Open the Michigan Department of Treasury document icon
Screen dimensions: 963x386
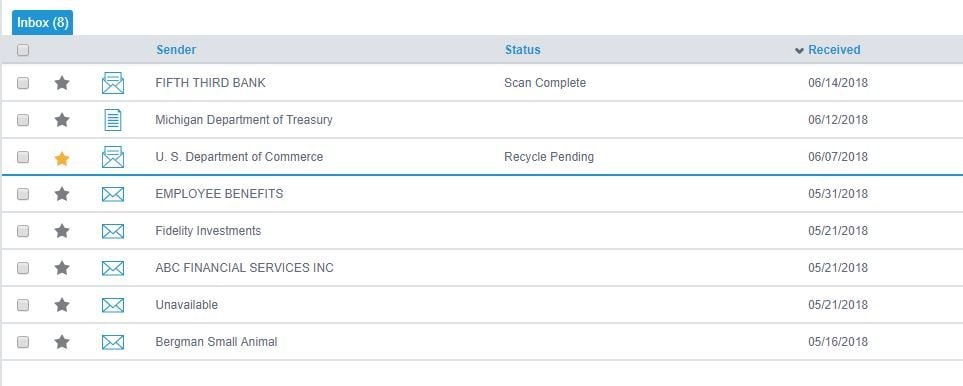(x=113, y=120)
